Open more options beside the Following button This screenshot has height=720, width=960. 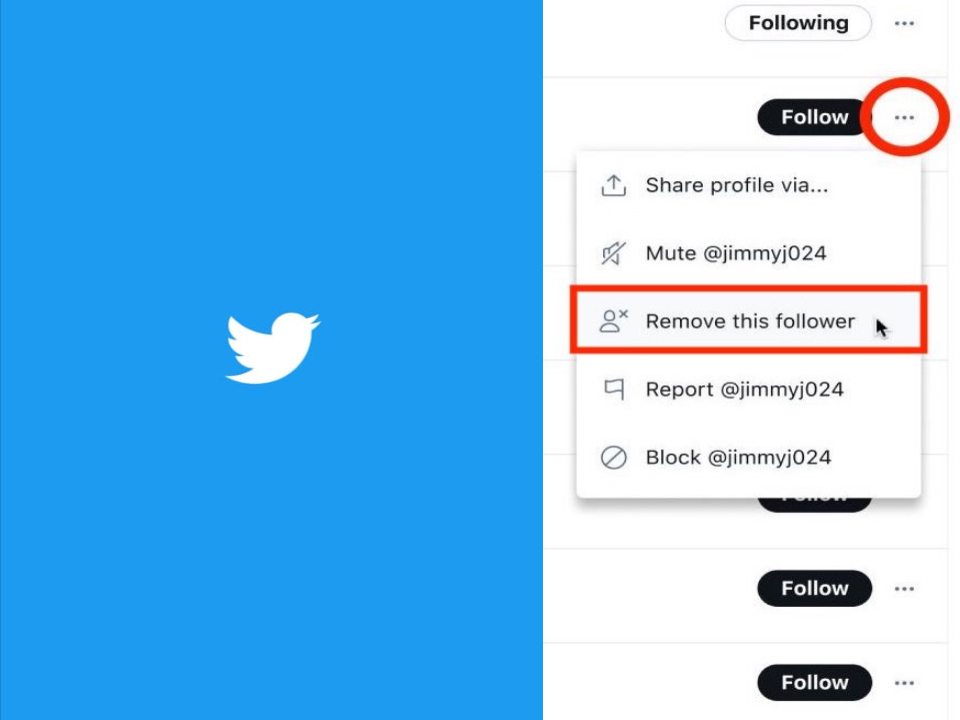pos(904,23)
